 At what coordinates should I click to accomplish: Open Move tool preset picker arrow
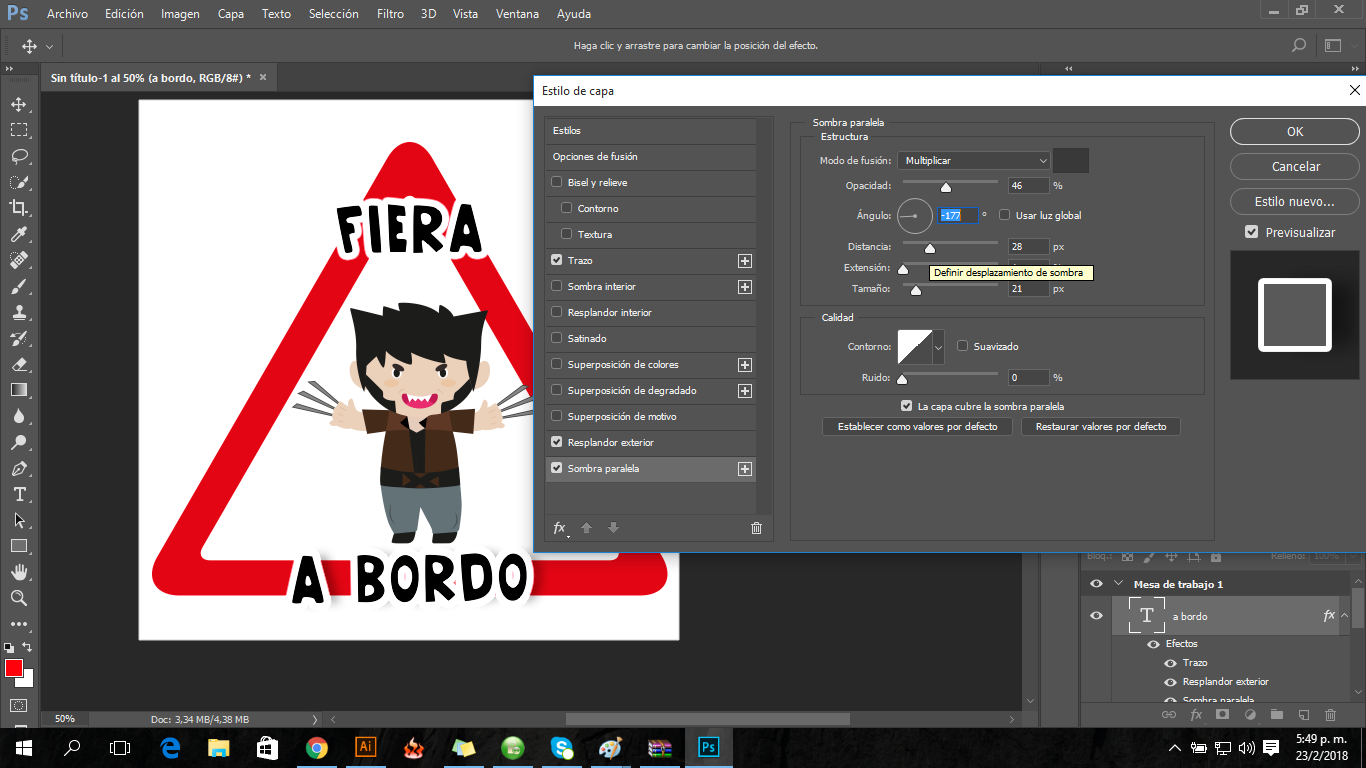(x=49, y=46)
